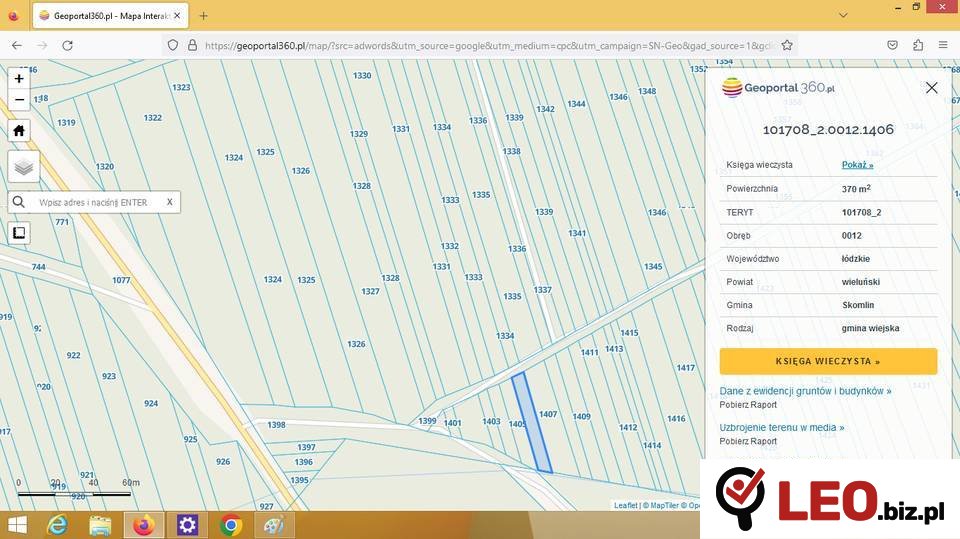Zoom out of the map

19,100
